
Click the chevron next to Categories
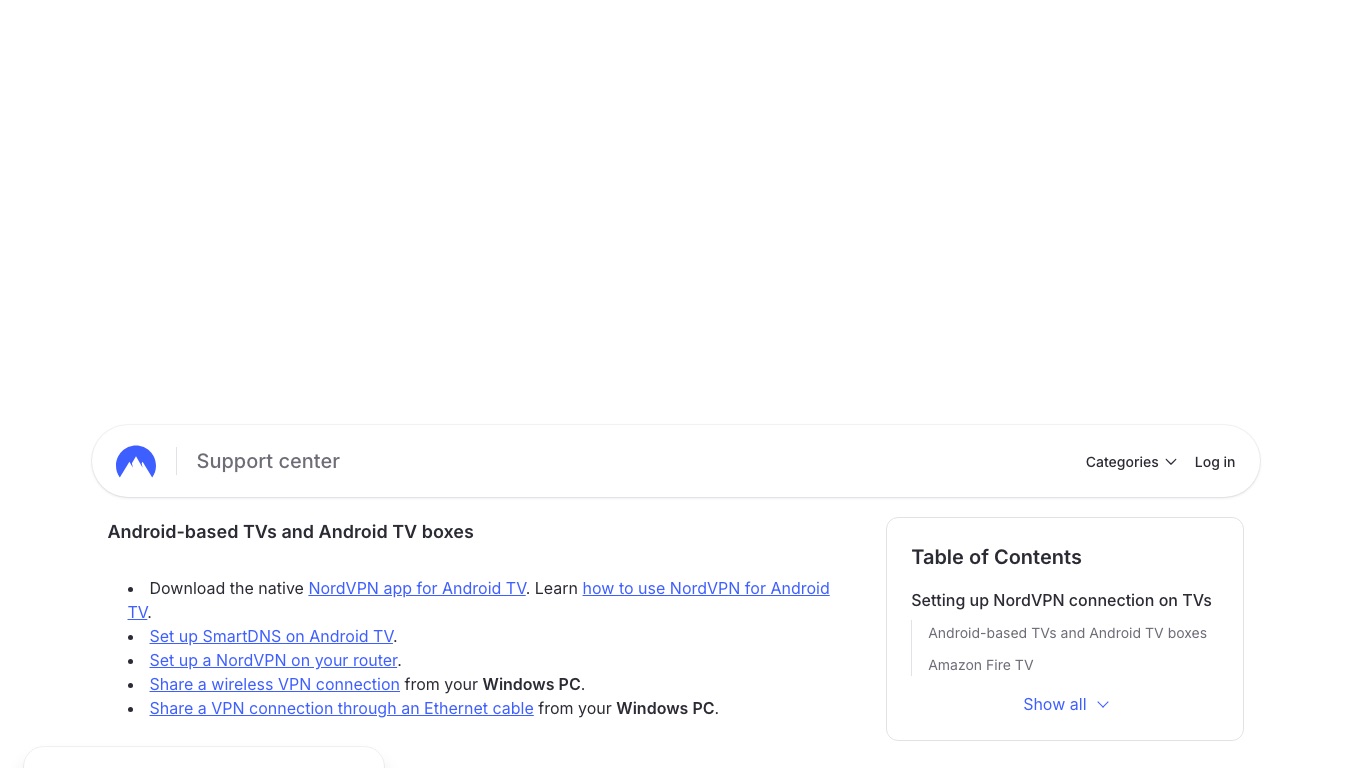pyautogui.click(x=1171, y=462)
